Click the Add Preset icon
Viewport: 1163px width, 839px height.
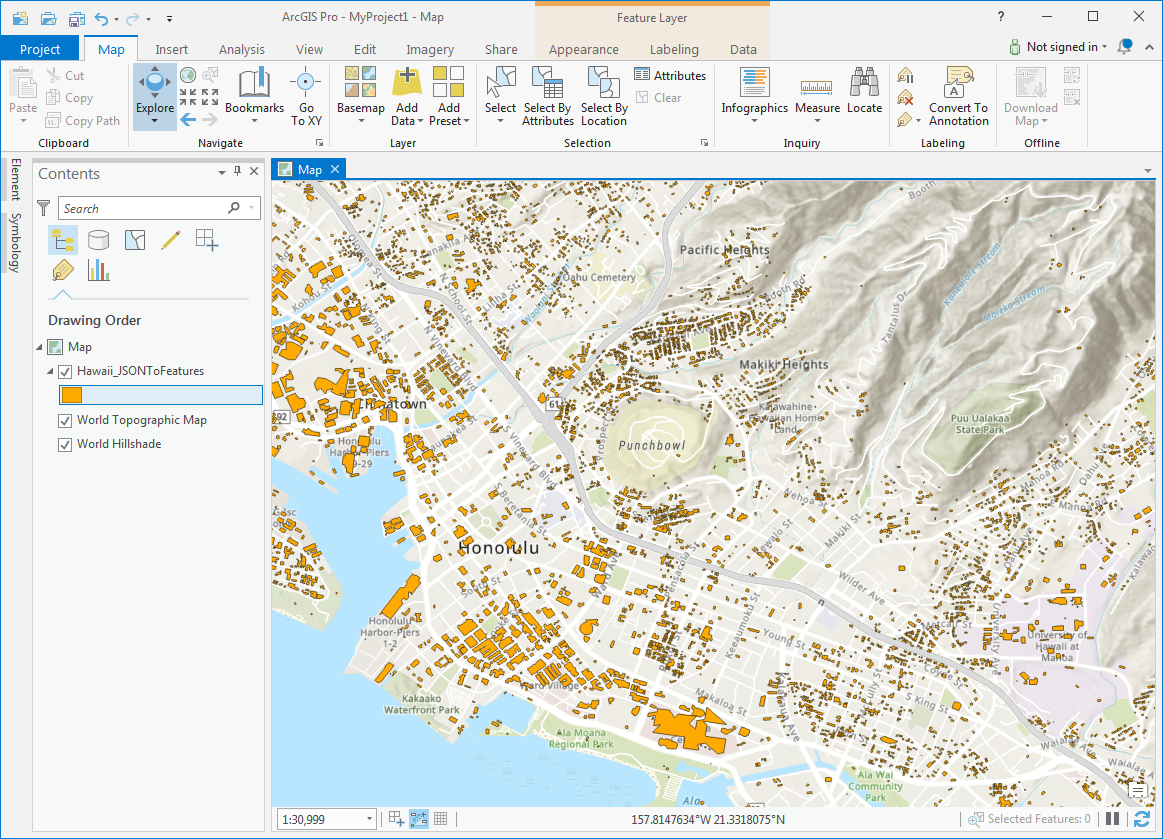[x=449, y=82]
